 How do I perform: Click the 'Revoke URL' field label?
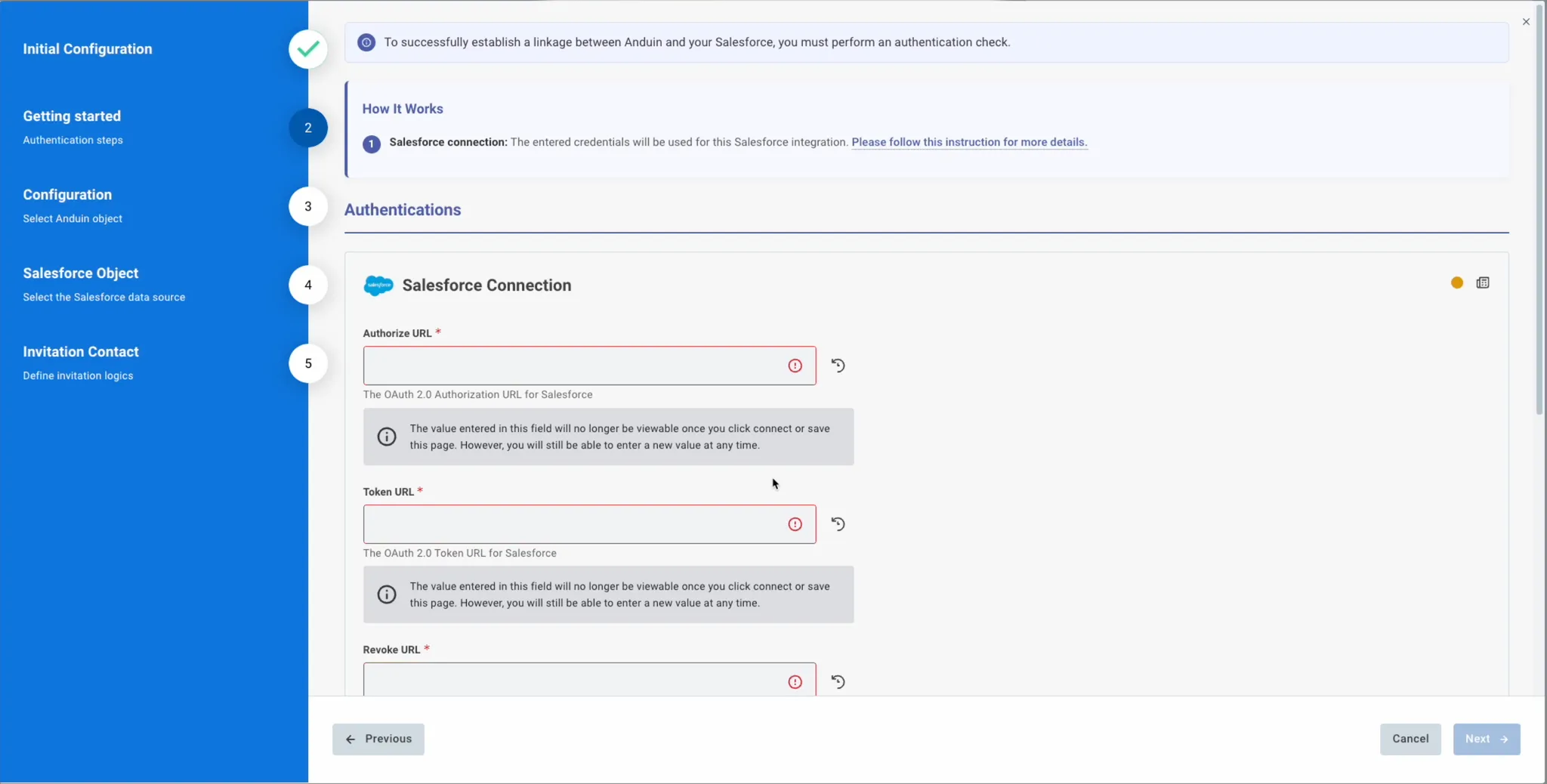[x=391, y=650]
